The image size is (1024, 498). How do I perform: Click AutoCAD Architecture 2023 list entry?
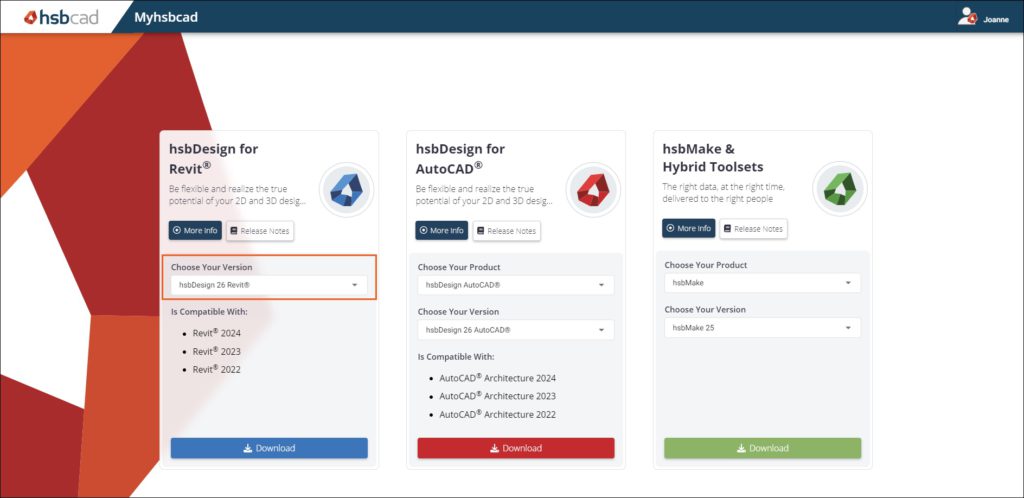pos(498,396)
